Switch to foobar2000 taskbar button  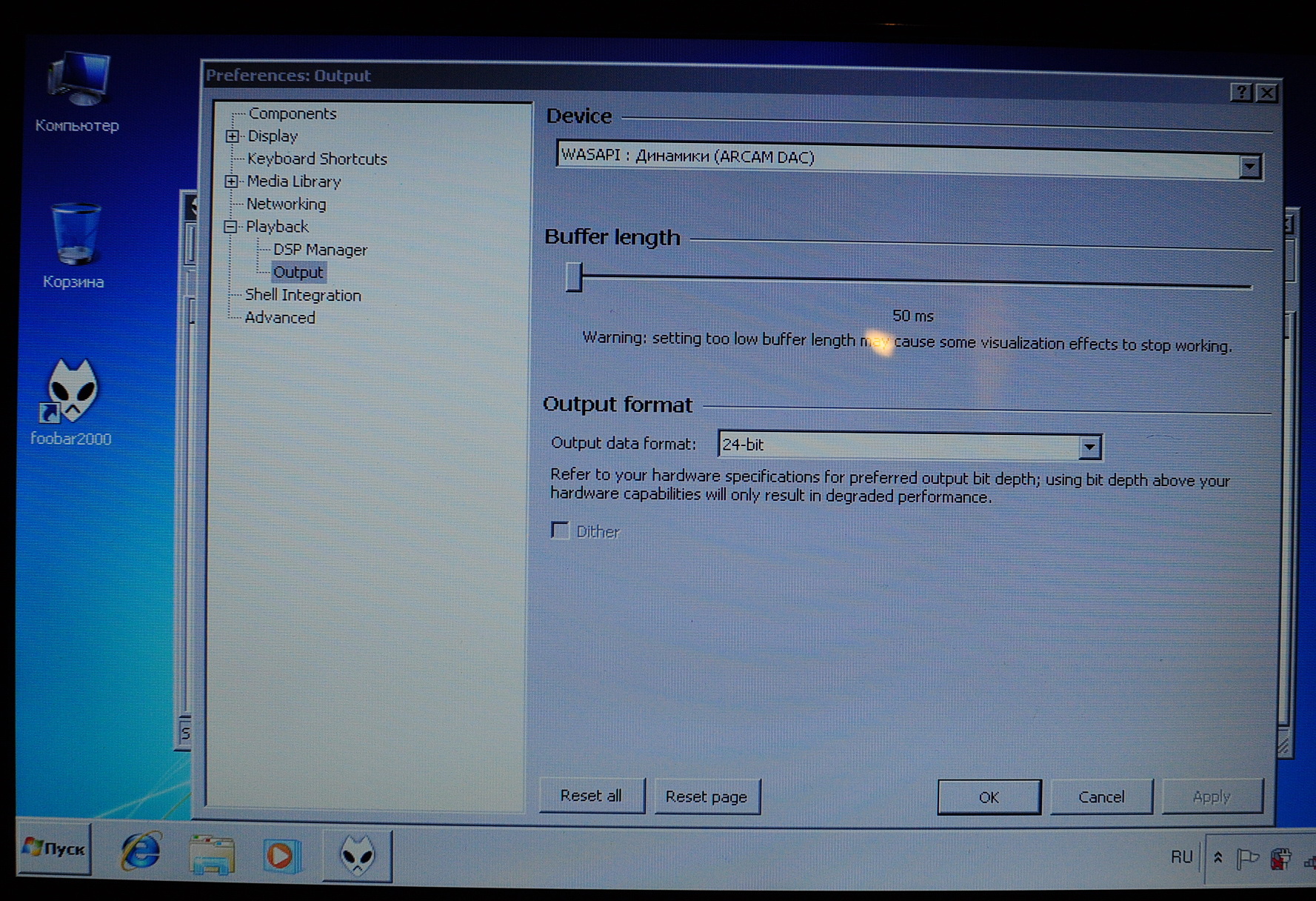tap(358, 857)
